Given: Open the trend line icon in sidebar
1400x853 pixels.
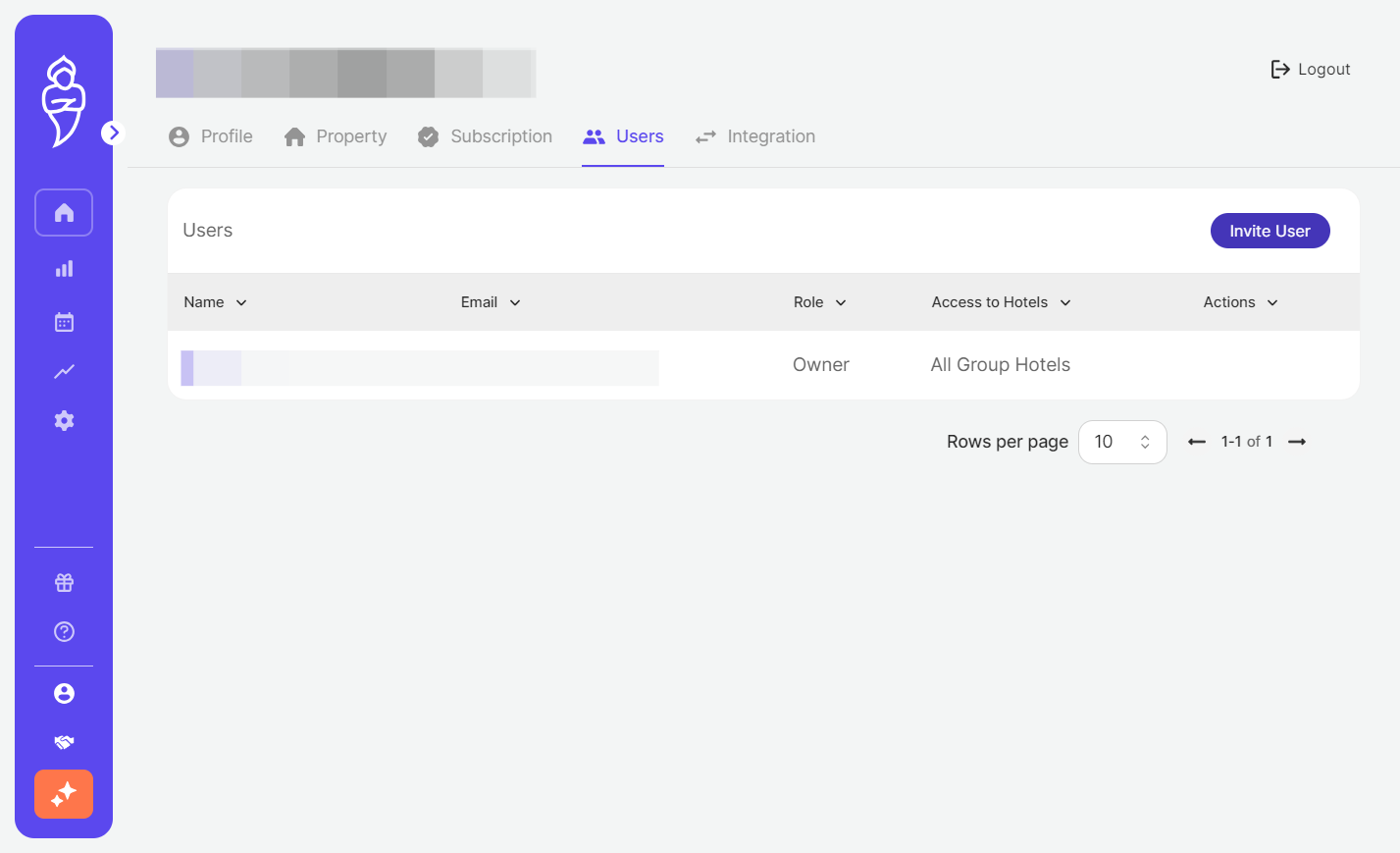Looking at the screenshot, I should point(64,371).
